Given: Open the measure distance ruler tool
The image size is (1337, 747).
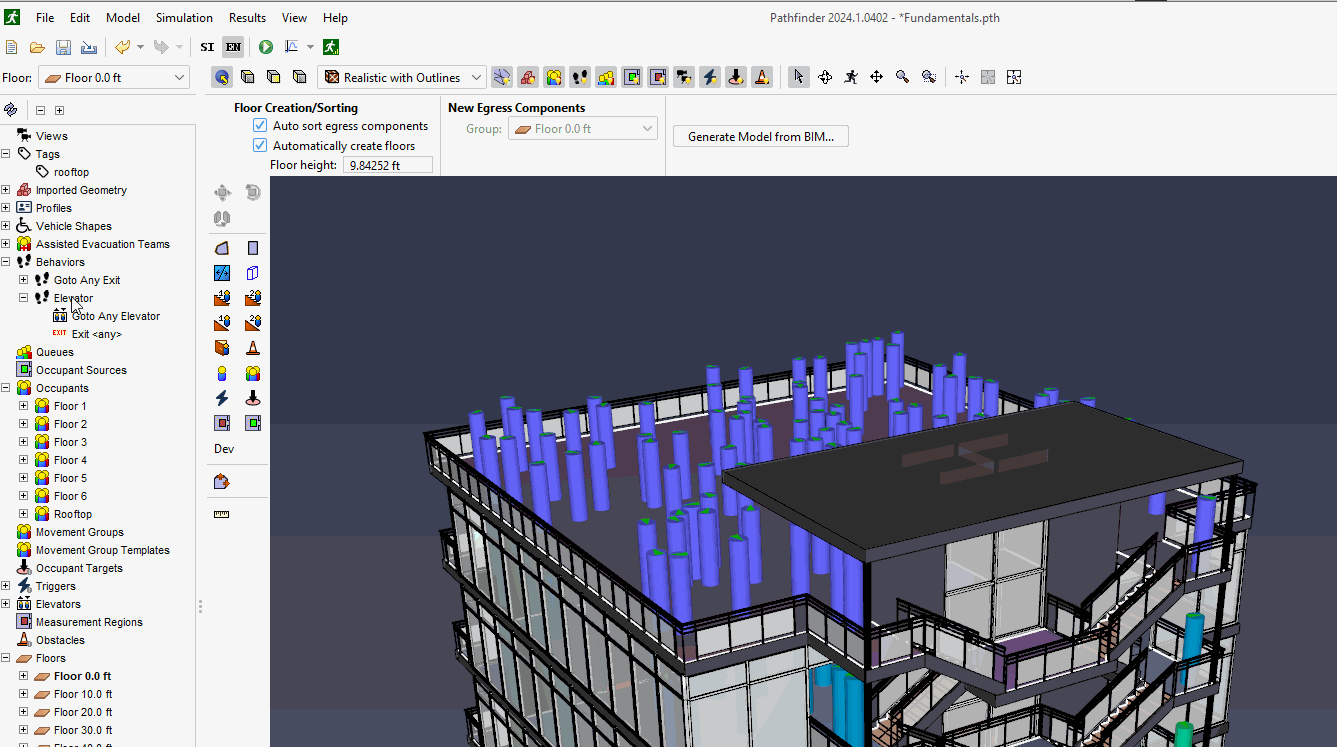Looking at the screenshot, I should 222,514.
